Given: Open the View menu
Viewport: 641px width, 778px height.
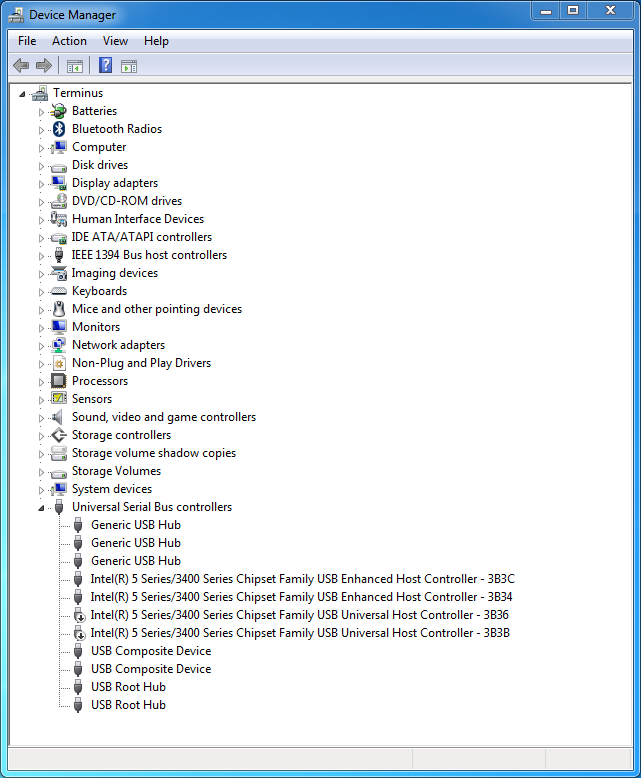Looking at the screenshot, I should [115, 41].
